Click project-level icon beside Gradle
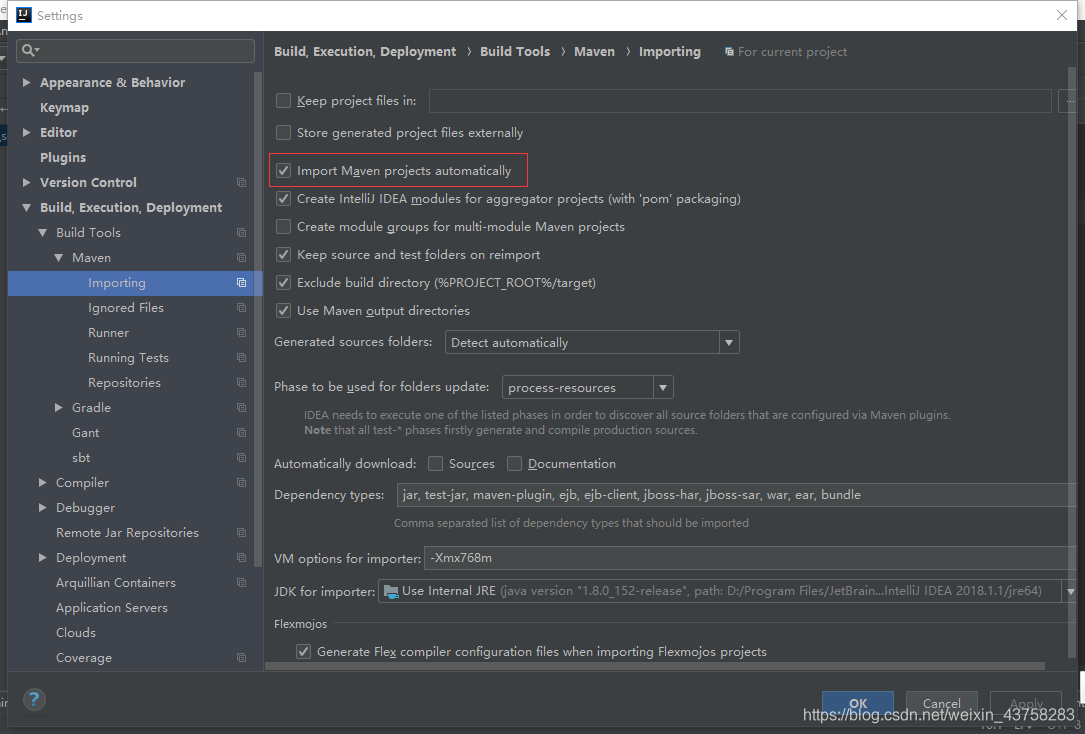Screen dimensions: 1085x734 [x=241, y=407]
